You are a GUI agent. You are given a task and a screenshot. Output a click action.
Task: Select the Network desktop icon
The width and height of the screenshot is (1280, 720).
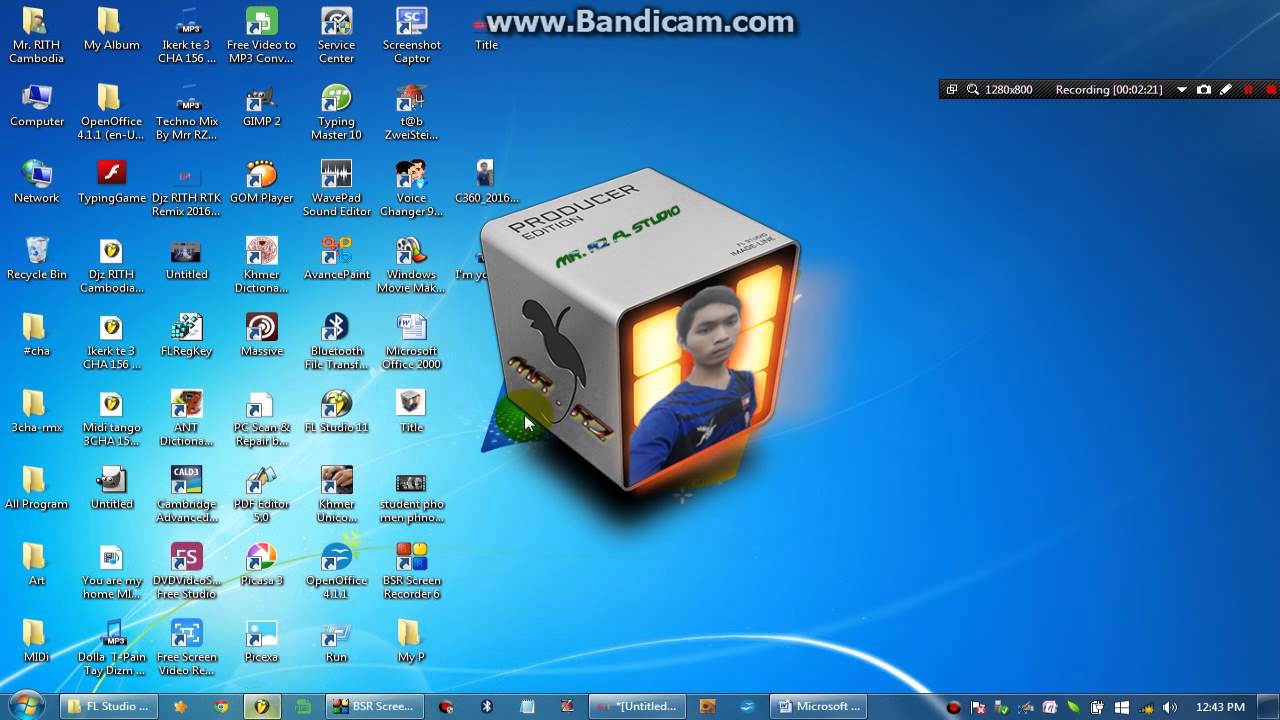(36, 182)
